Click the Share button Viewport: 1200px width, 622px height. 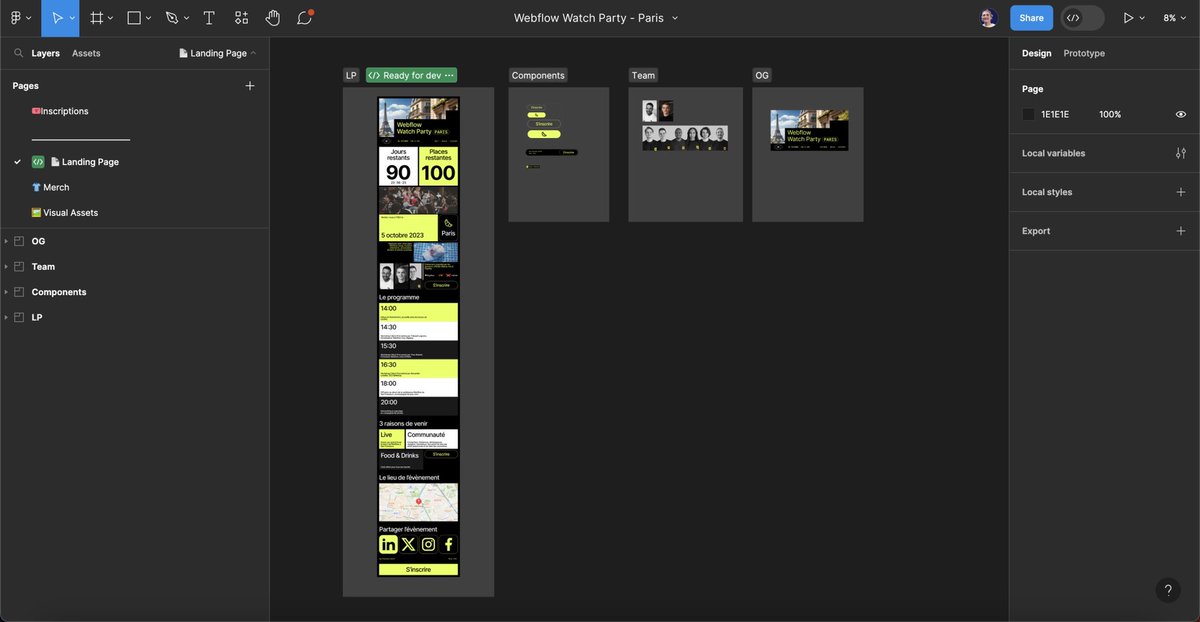1031,18
